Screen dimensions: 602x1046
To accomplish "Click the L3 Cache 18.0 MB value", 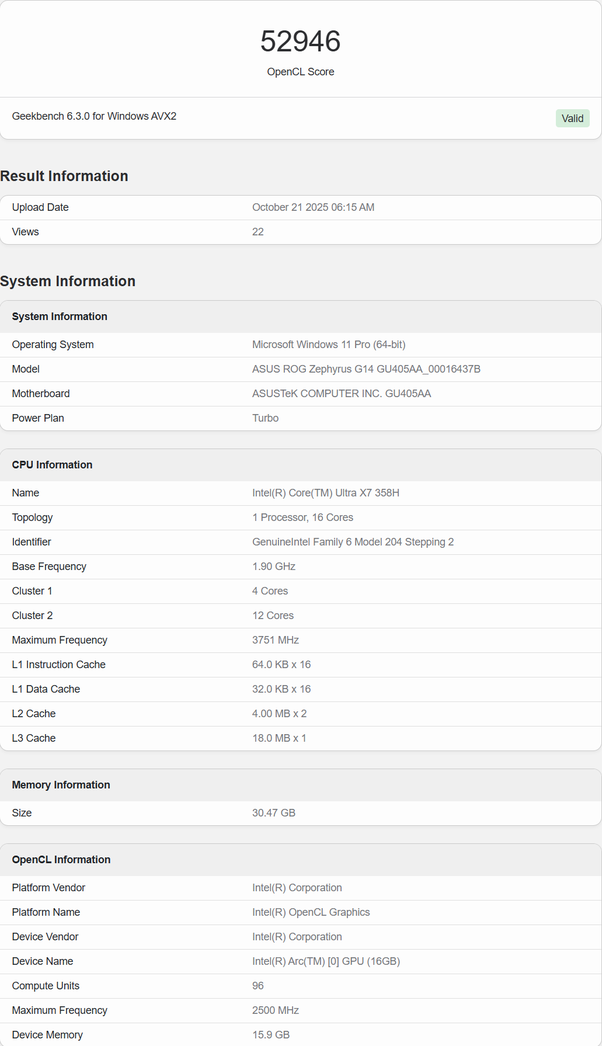I will [x=279, y=738].
